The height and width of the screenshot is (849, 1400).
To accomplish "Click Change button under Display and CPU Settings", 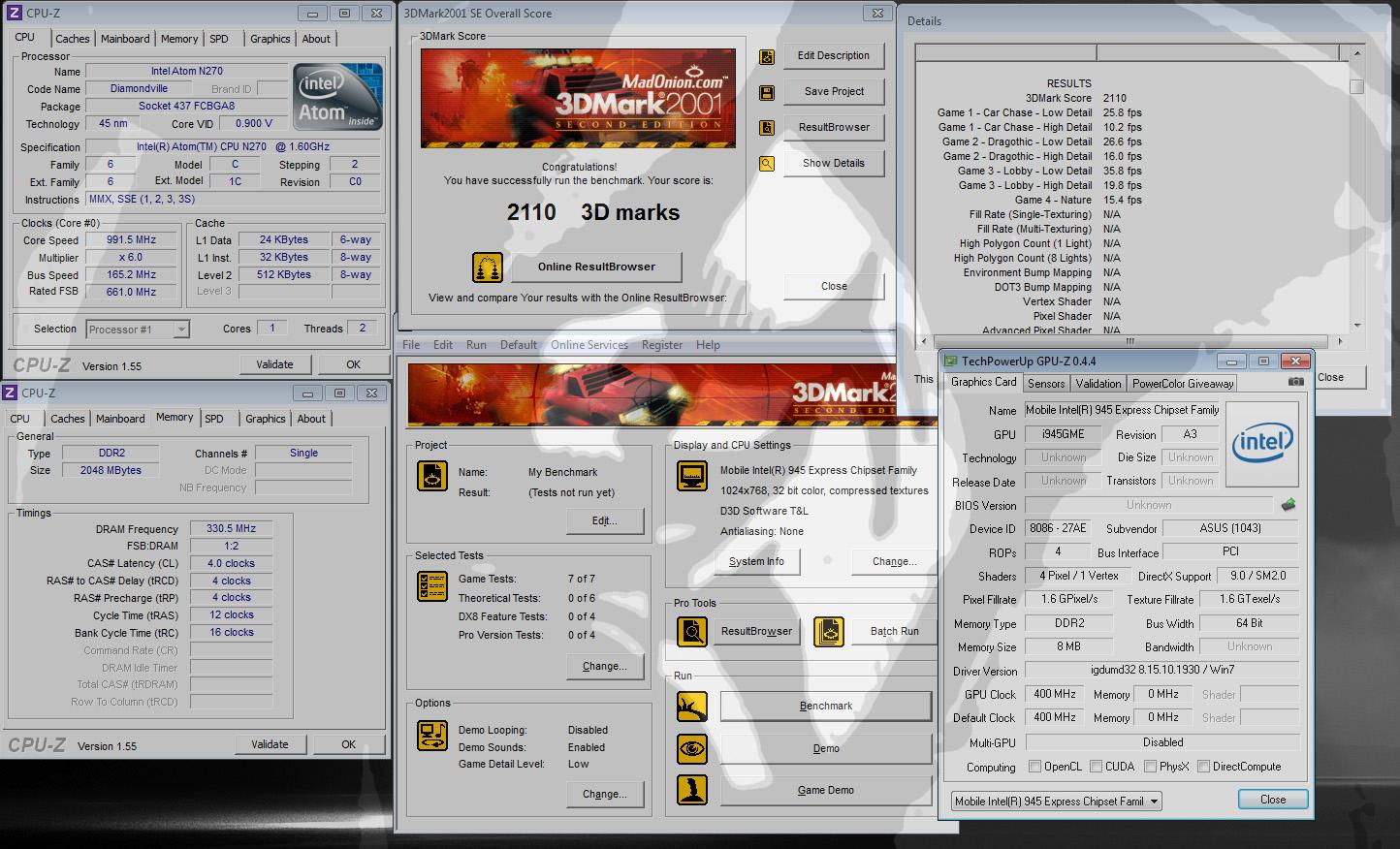I will (894, 562).
